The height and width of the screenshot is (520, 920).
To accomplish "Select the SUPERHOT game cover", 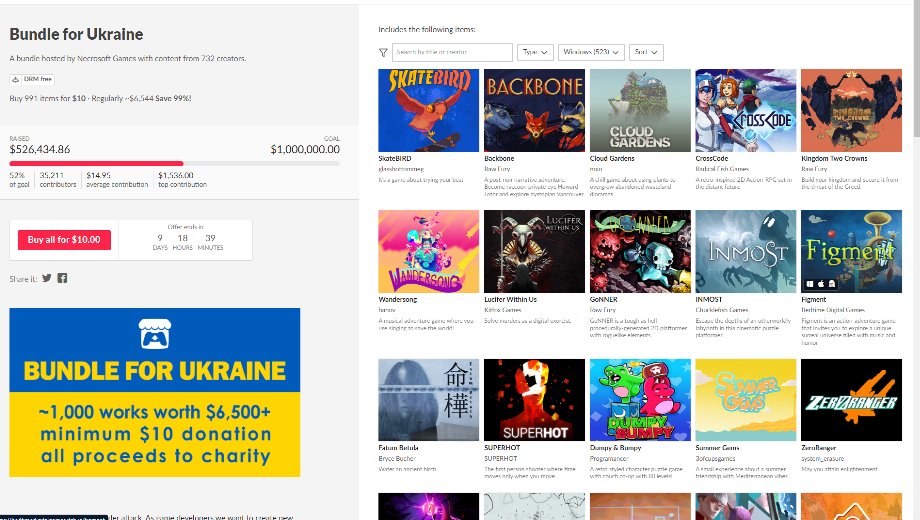I will (534, 400).
